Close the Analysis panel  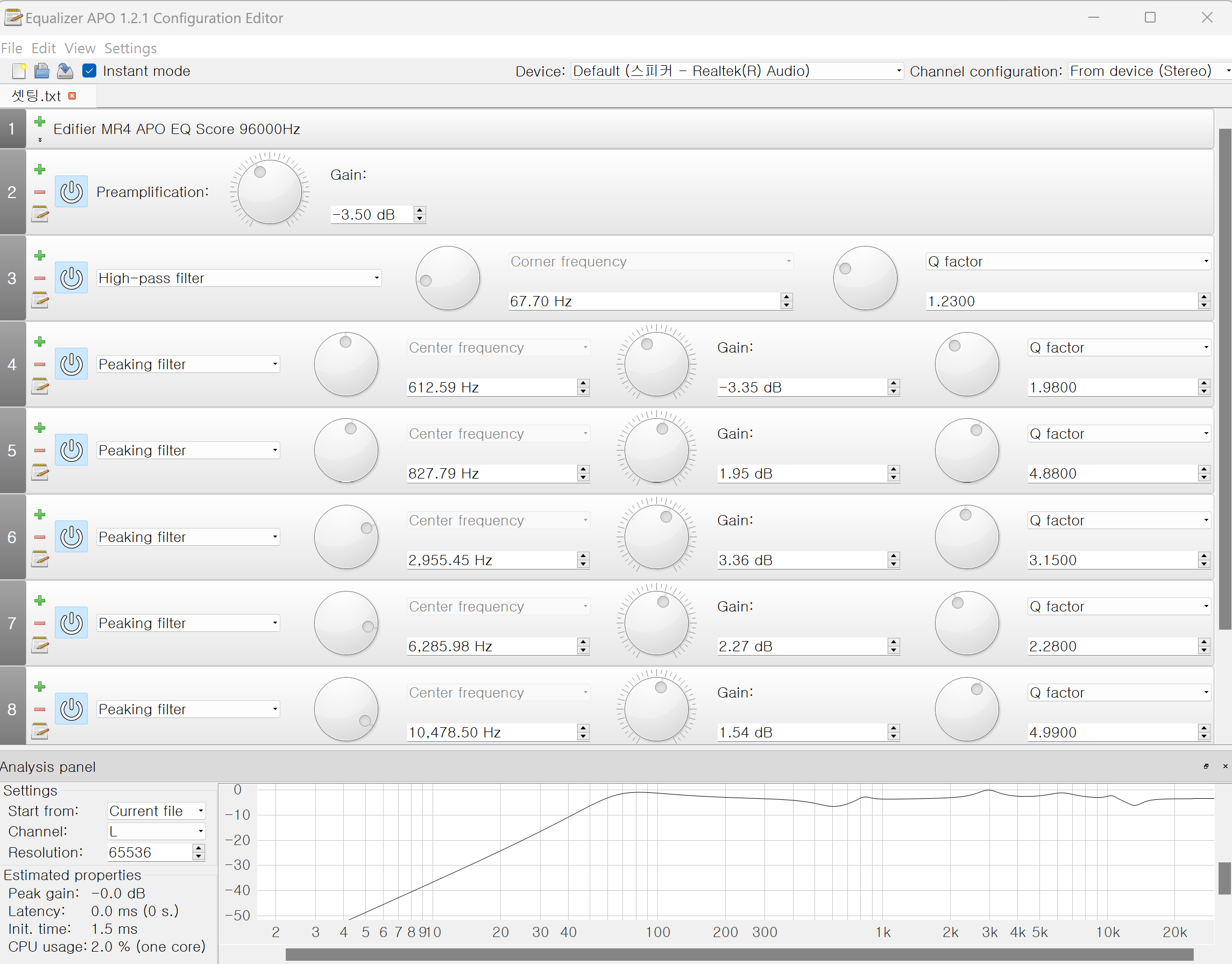[1224, 766]
